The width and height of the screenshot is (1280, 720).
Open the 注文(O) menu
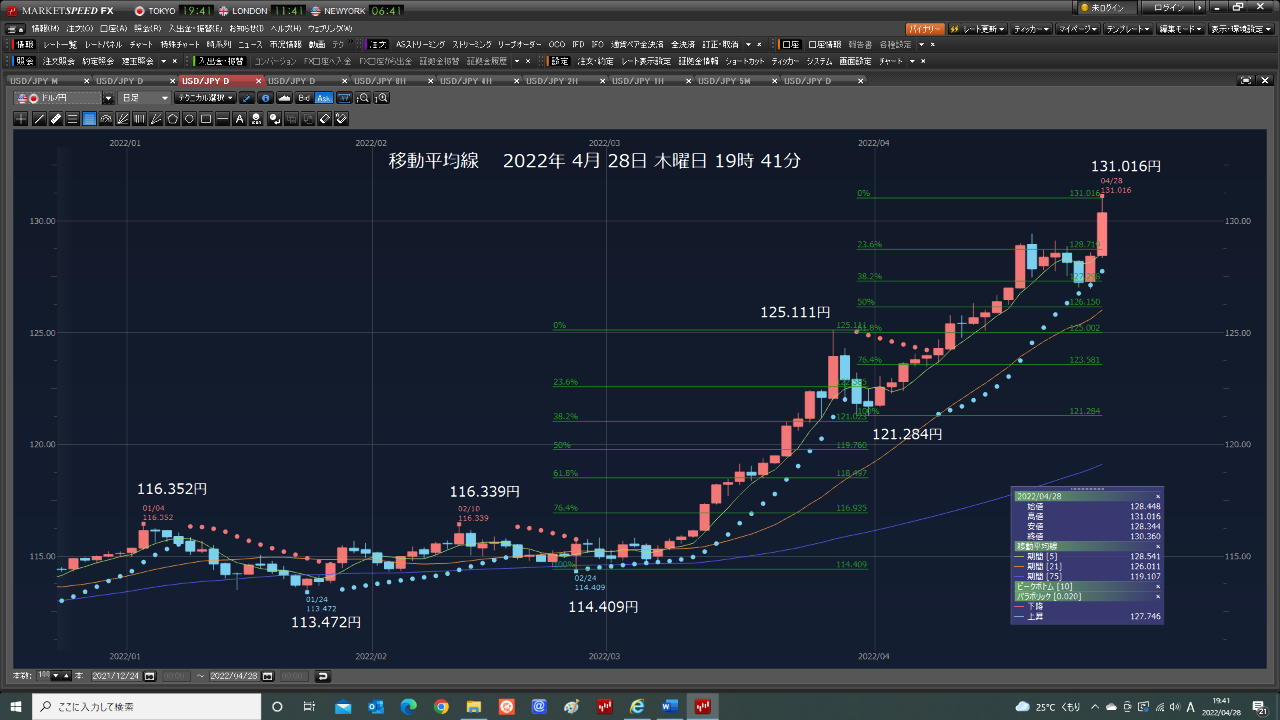(80, 28)
